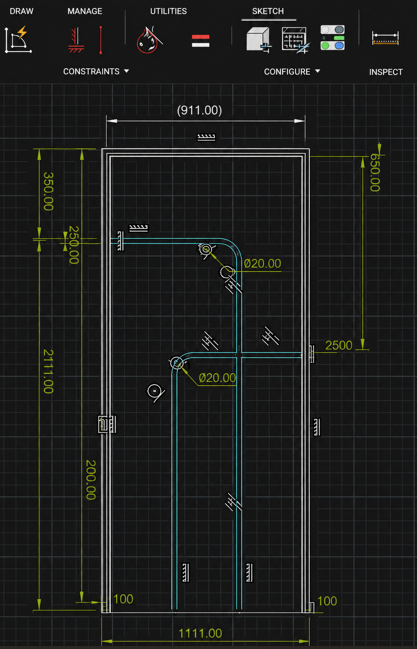Image resolution: width=417 pixels, height=649 pixels.
Task: Open the INSPECT panel label
Action: 386,72
